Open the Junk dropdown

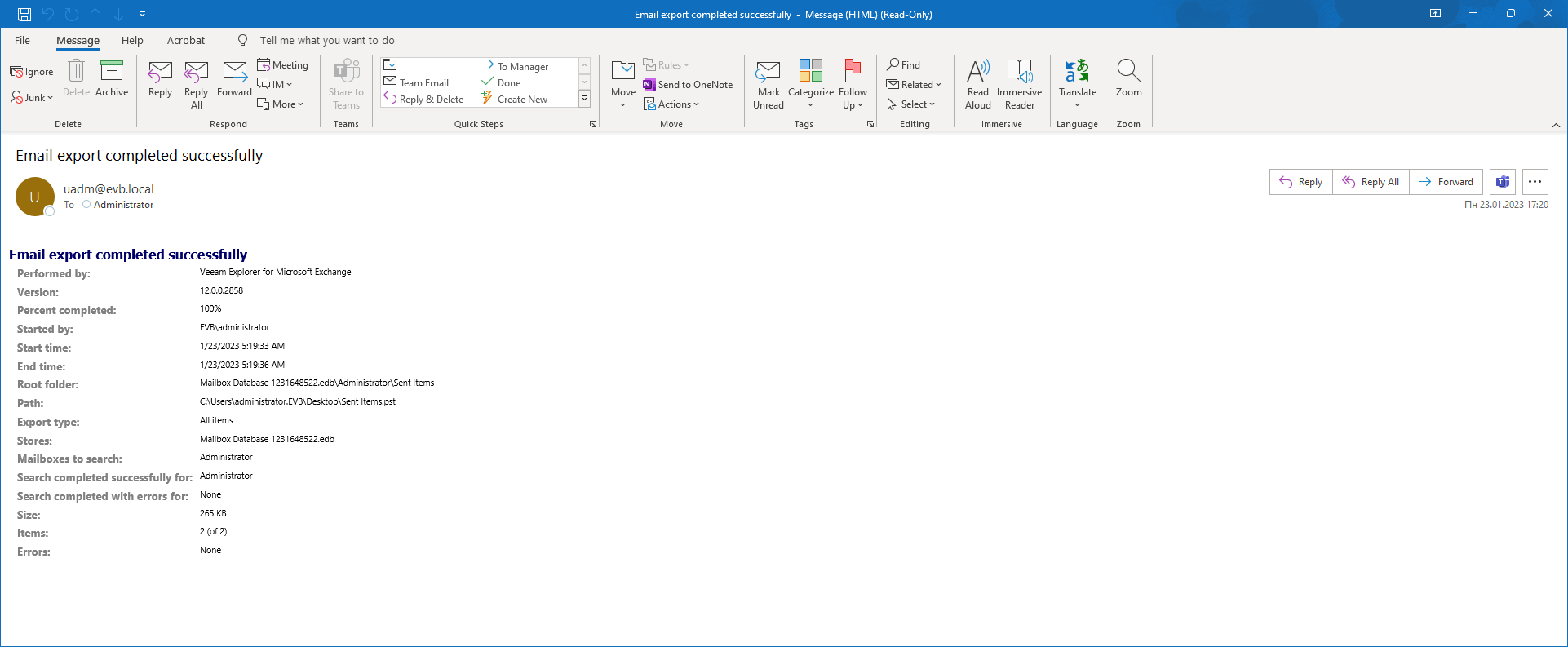pyautogui.click(x=32, y=98)
